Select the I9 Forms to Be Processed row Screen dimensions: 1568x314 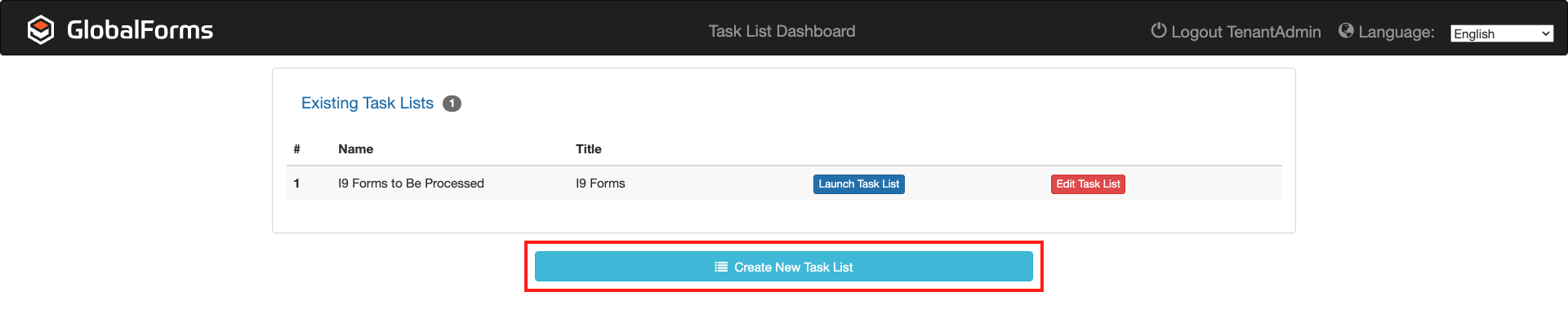784,184
